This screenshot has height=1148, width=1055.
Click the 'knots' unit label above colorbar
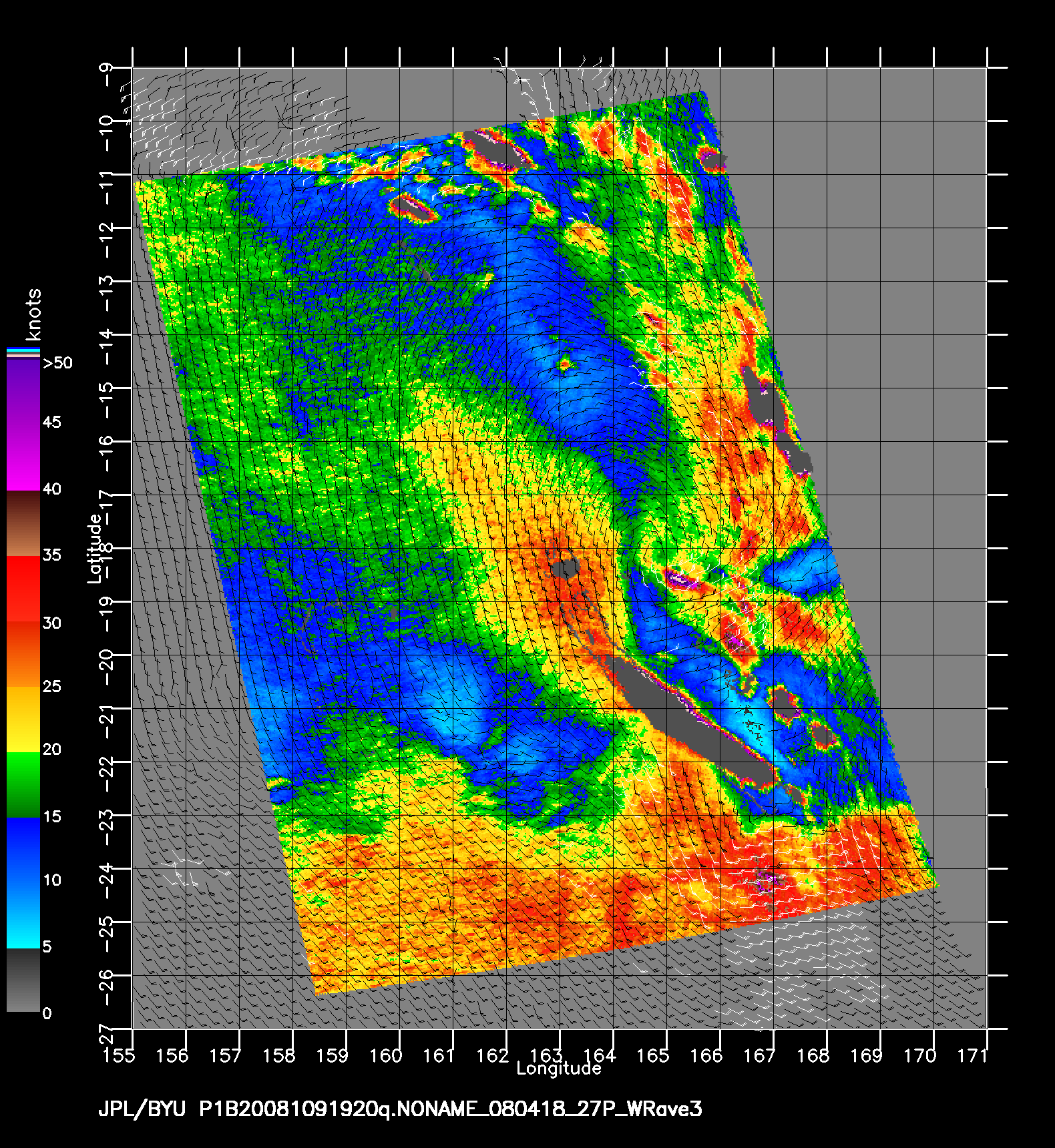coord(33,314)
